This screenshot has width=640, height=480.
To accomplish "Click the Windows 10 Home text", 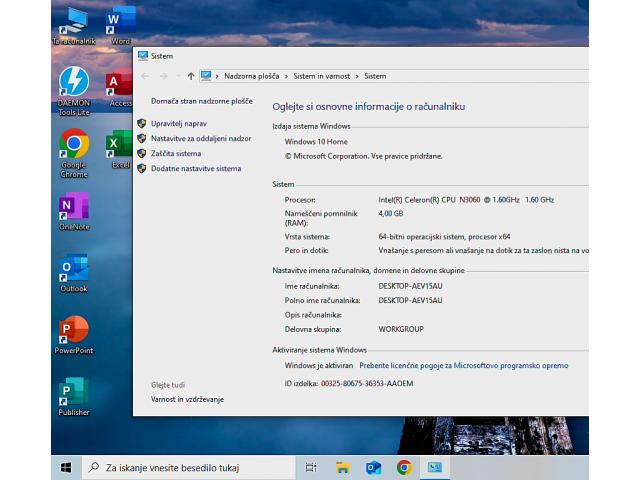I will [316, 142].
